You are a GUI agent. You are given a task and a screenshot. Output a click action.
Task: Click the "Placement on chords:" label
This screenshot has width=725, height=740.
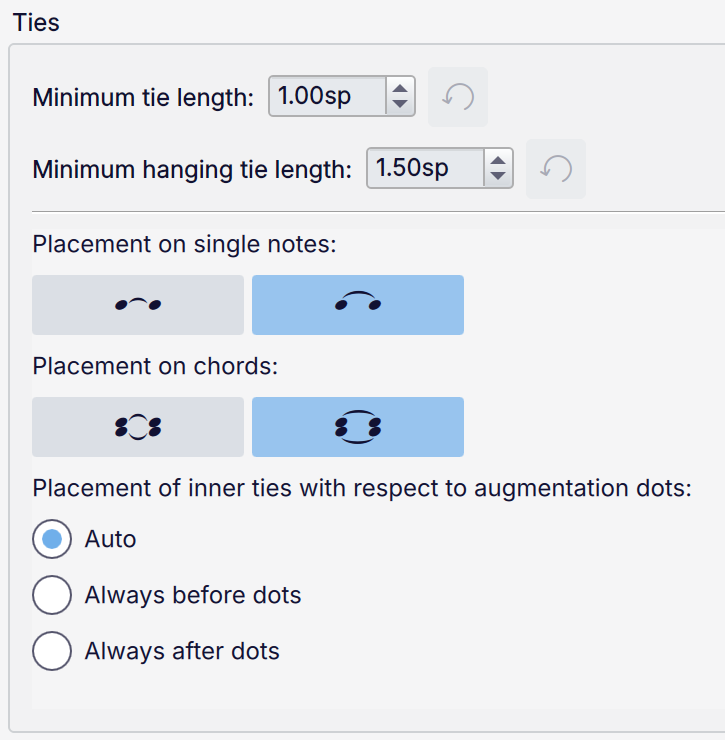click(154, 367)
